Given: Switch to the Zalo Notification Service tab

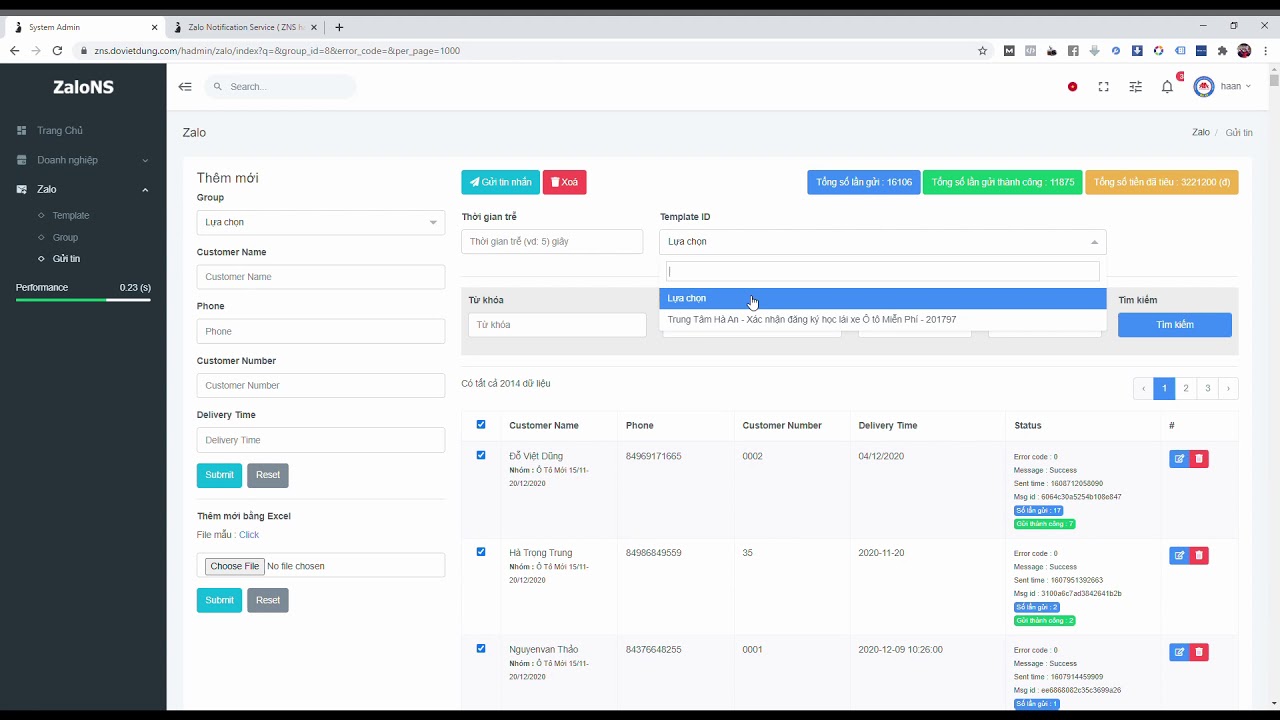Looking at the screenshot, I should pyautogui.click(x=245, y=27).
